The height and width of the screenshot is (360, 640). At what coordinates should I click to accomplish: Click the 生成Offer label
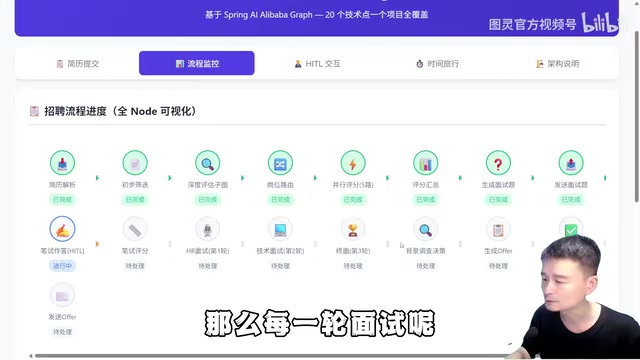click(498, 251)
